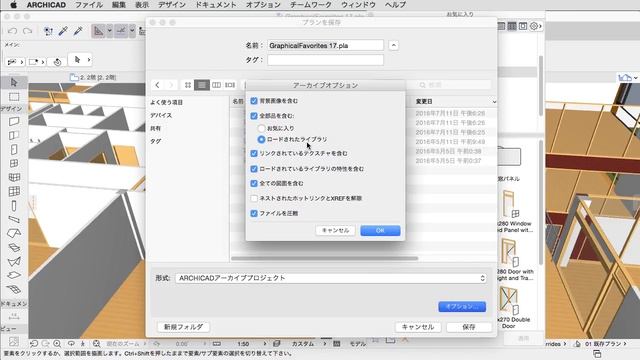Switch file browser to icon view

click(188, 85)
